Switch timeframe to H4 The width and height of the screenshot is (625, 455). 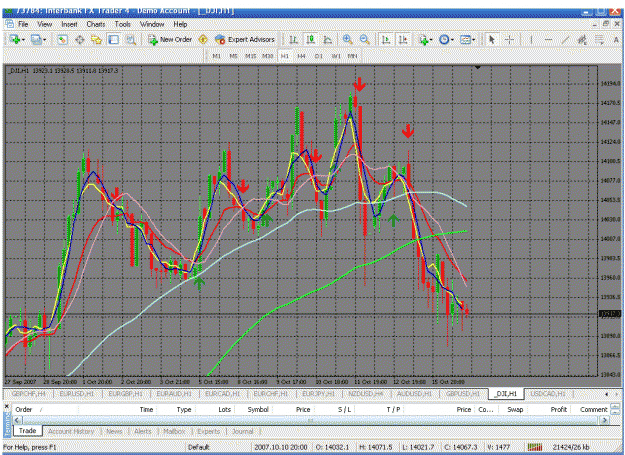coord(301,56)
